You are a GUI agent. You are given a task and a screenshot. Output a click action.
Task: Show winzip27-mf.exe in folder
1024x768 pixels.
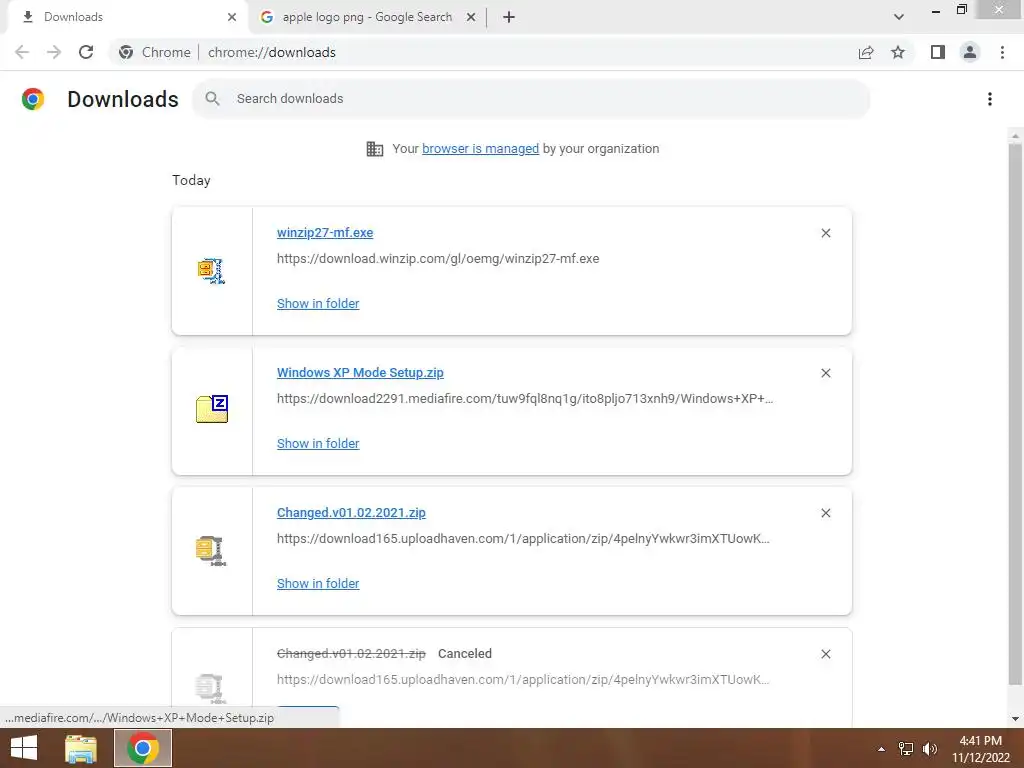(318, 304)
